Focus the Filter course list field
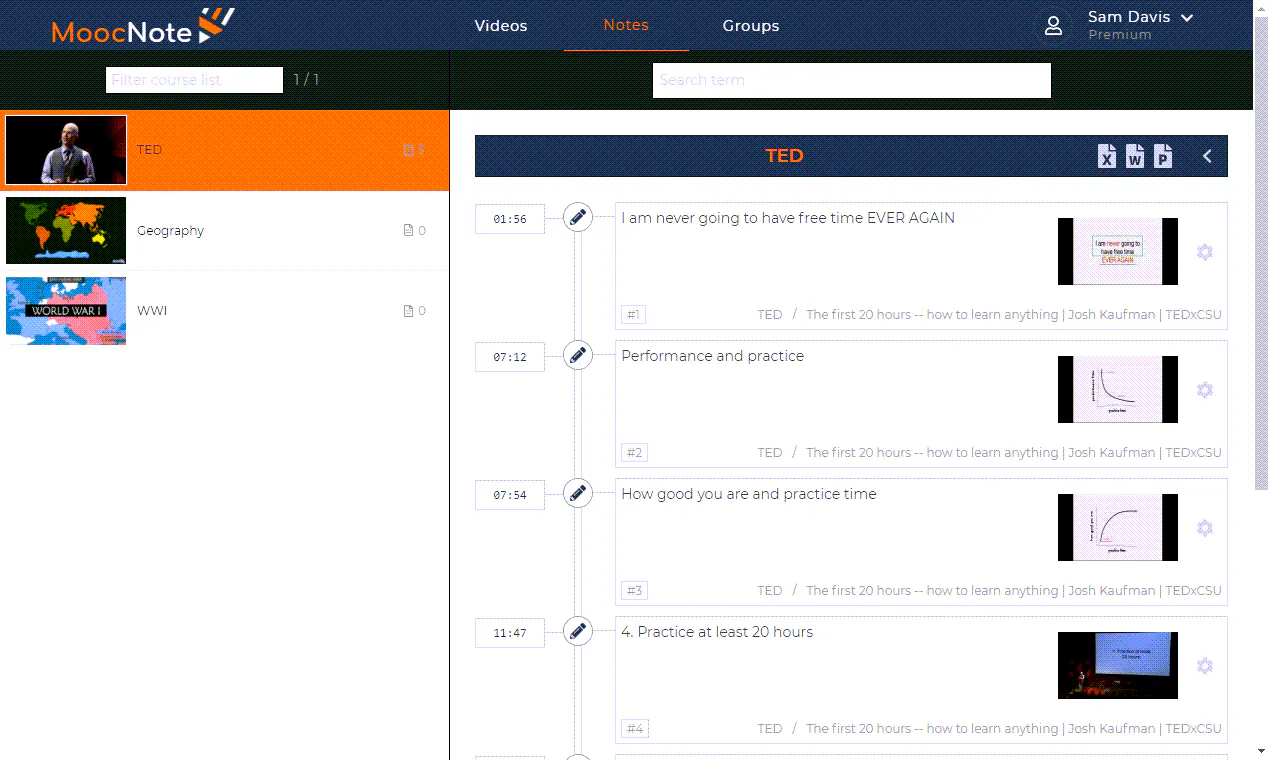Image resolution: width=1270 pixels, height=760 pixels. pos(195,80)
